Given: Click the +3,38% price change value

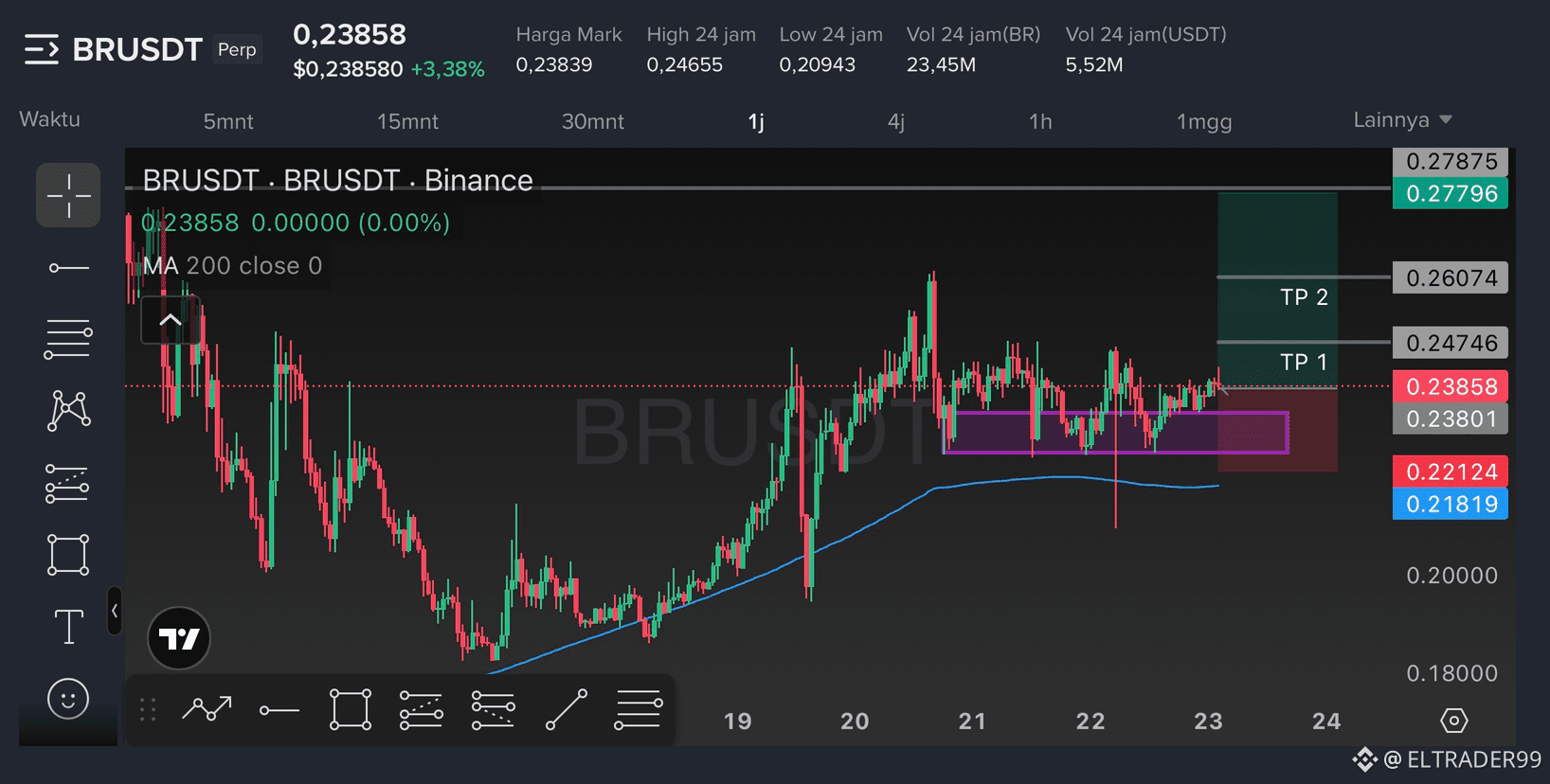Looking at the screenshot, I should (447, 69).
